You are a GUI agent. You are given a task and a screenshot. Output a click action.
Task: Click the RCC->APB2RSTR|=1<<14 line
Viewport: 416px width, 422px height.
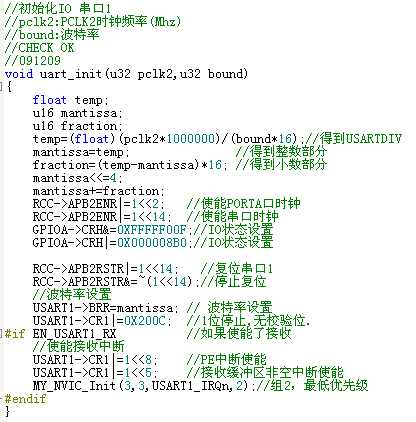coord(105,268)
